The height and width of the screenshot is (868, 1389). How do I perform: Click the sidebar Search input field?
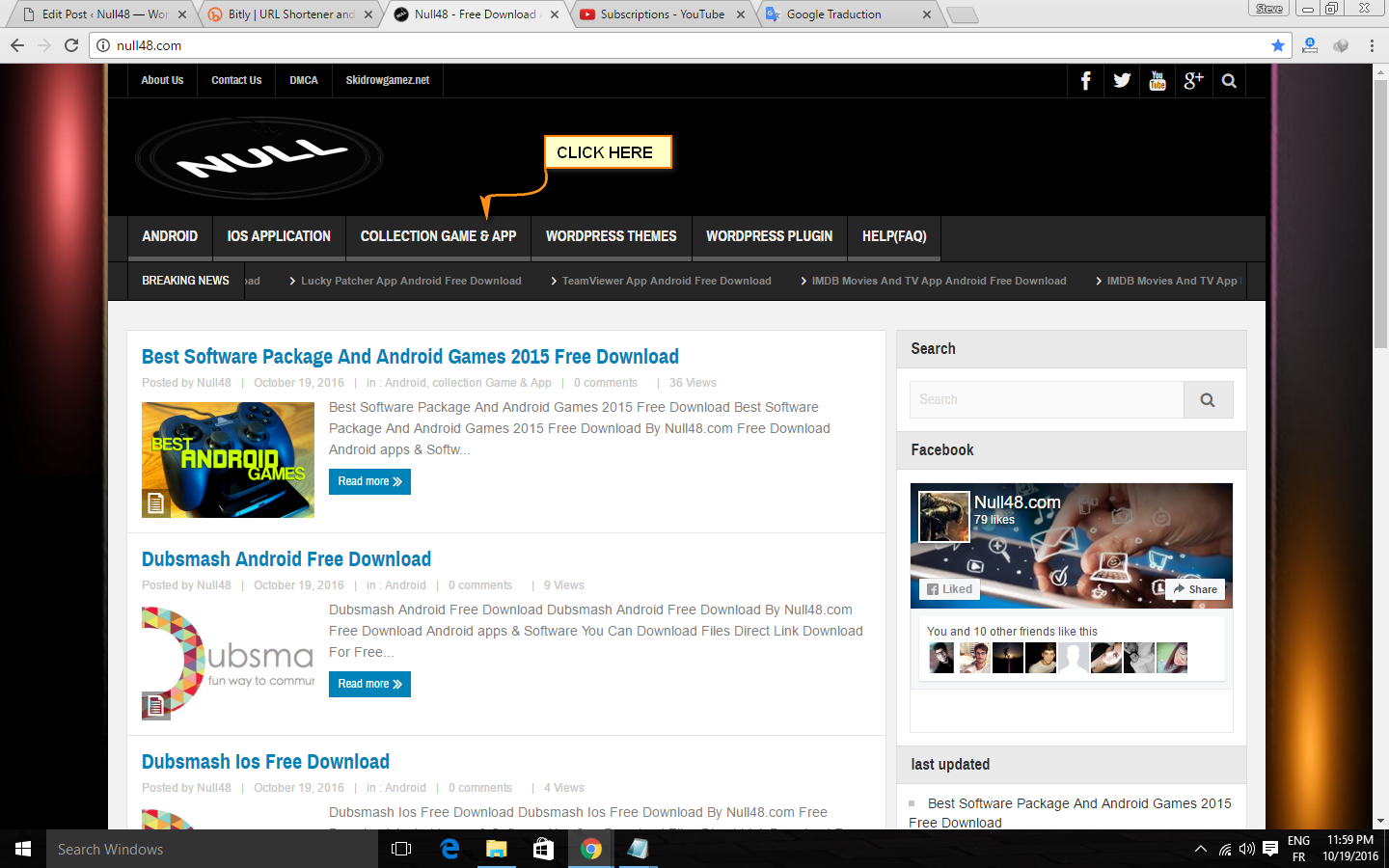pos(1047,399)
